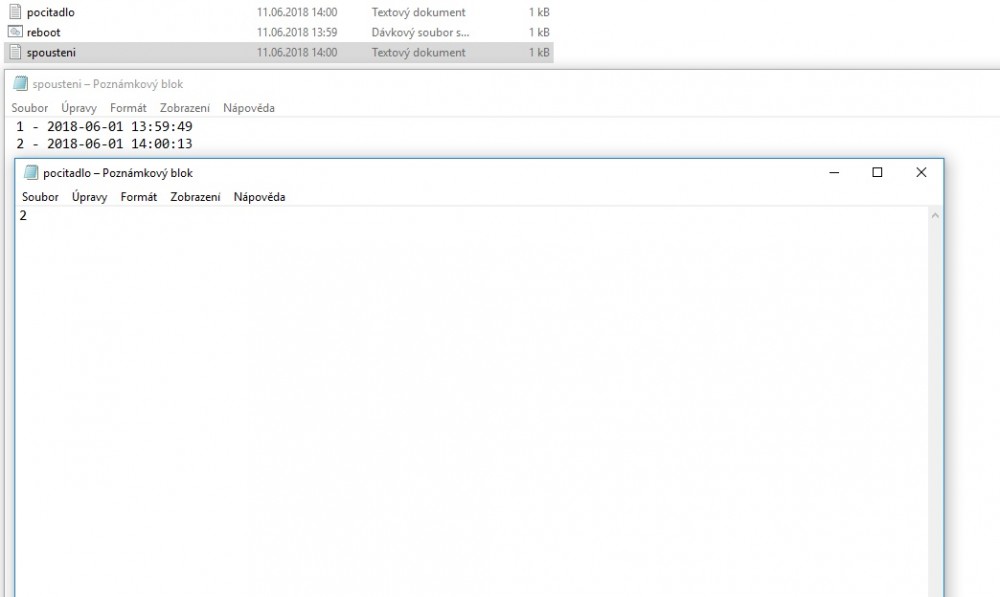Open Nápověda menu in spousteni window
This screenshot has height=597, width=1000.
point(248,108)
